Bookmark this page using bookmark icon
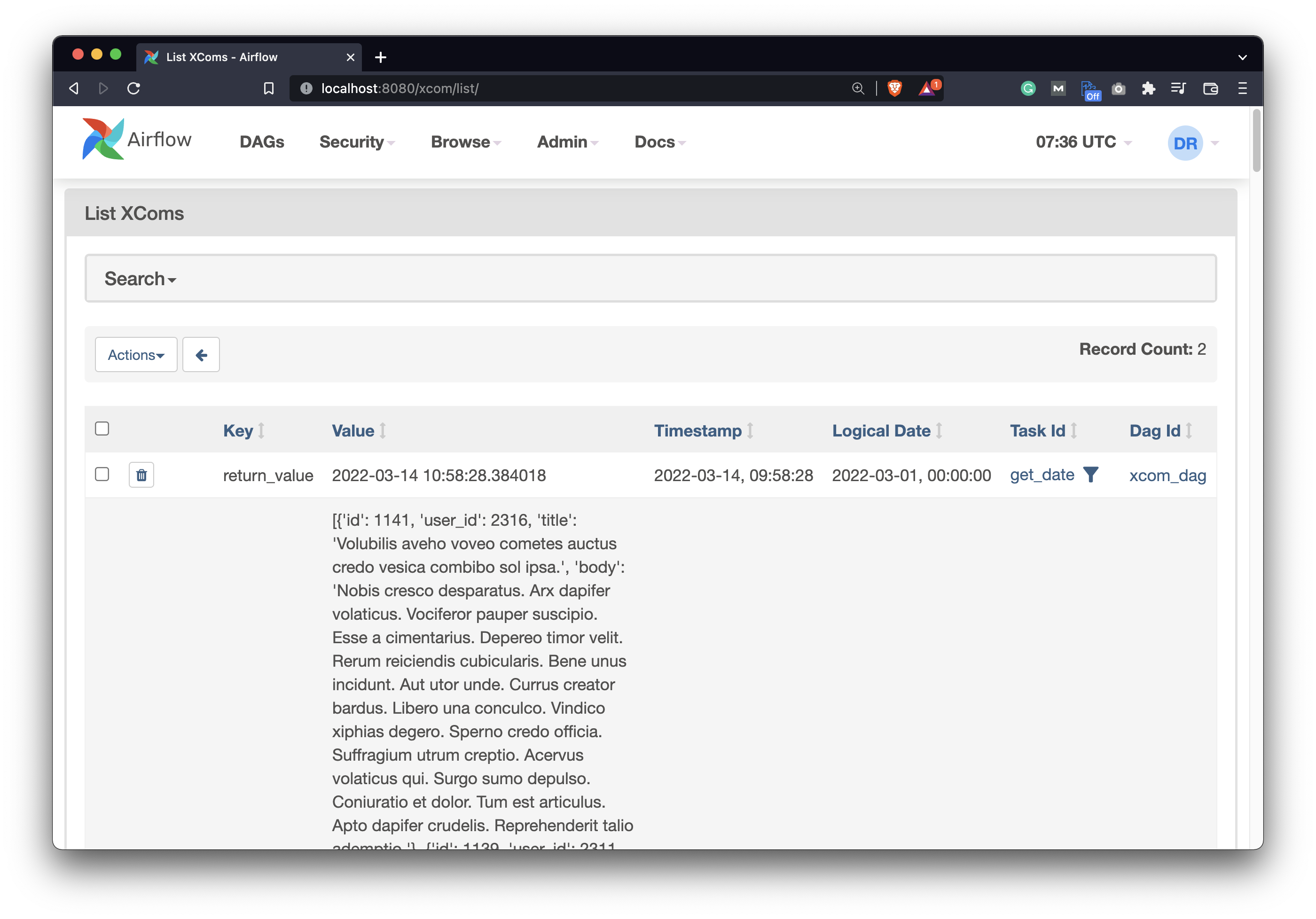The image size is (1316, 919). [x=268, y=88]
